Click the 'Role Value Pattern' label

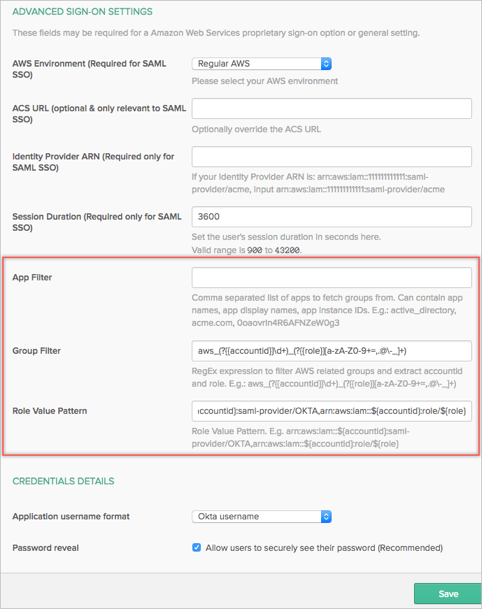point(50,411)
